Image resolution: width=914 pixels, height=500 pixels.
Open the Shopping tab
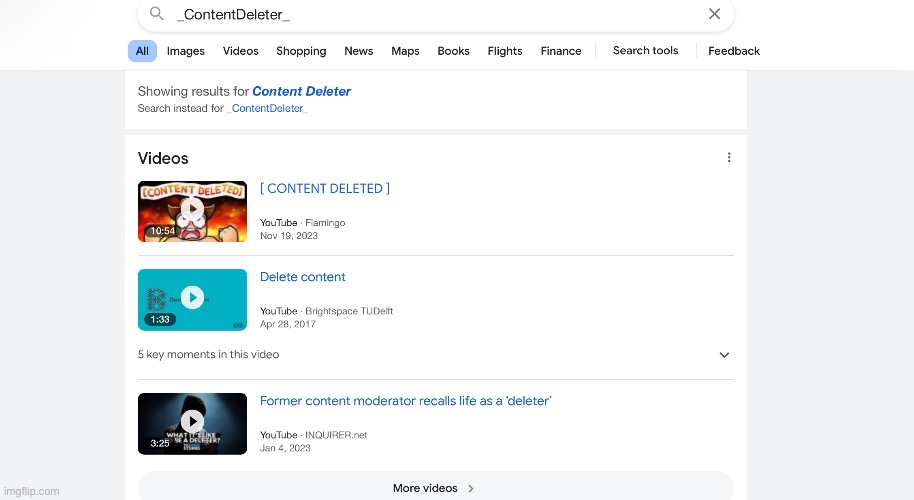tap(301, 51)
